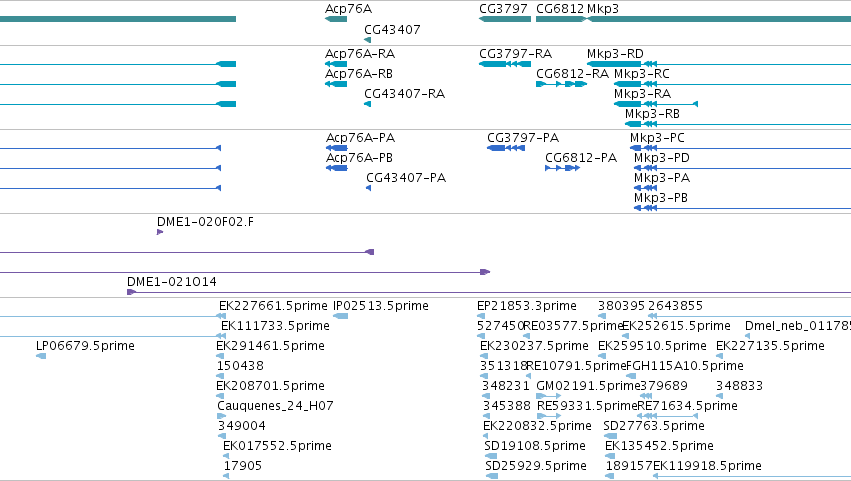Click the EK227135.5prime label
Image resolution: width=851 pixels, height=481 pixels.
[770, 346]
